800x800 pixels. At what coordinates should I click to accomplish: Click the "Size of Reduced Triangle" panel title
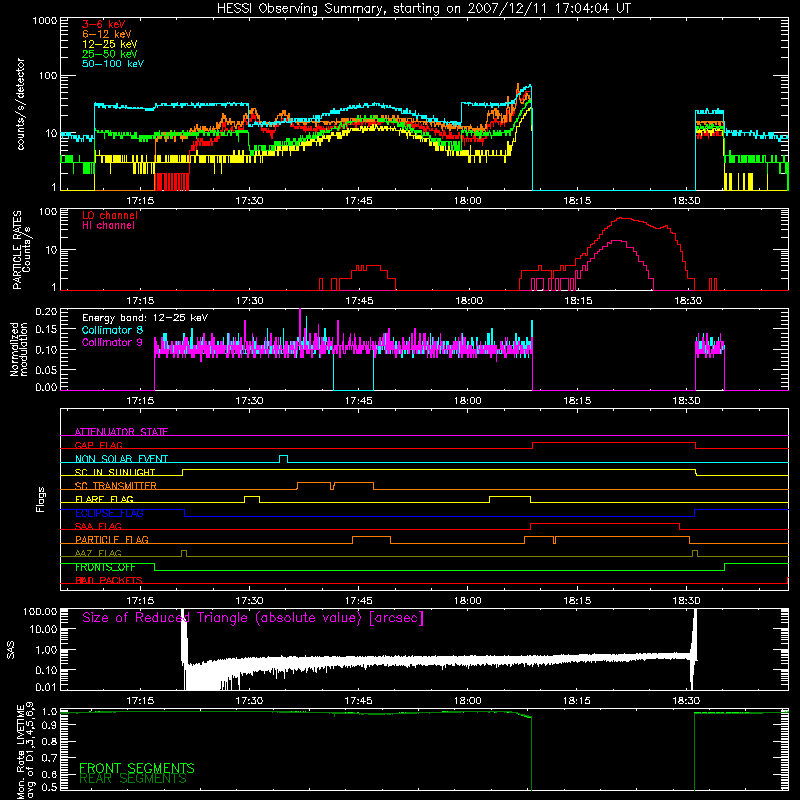(253, 618)
